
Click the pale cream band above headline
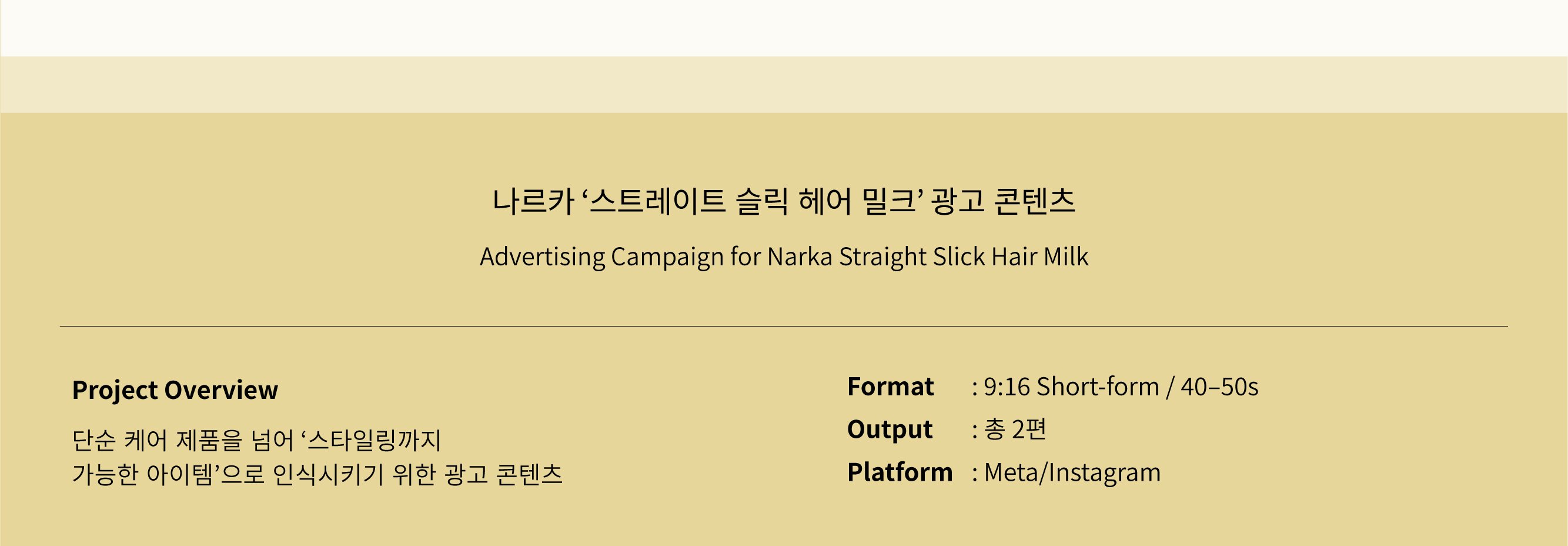coord(784,85)
